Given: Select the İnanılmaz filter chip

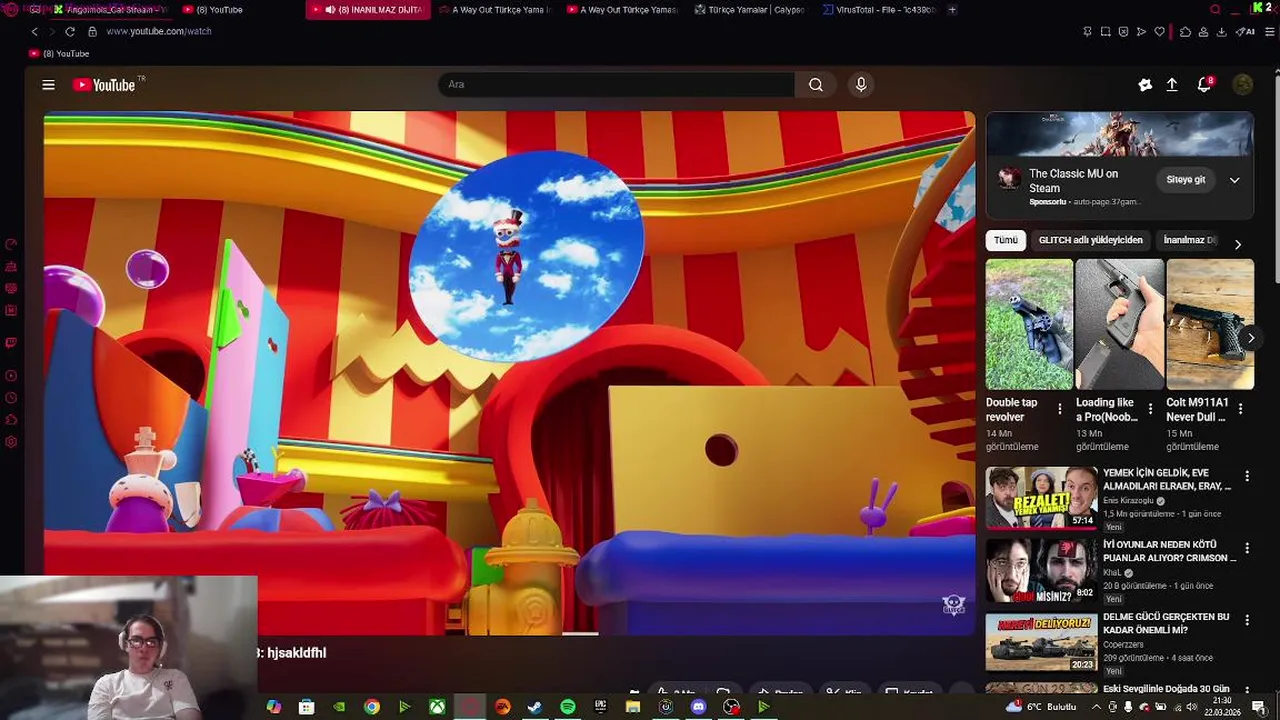Looking at the screenshot, I should click(1190, 240).
